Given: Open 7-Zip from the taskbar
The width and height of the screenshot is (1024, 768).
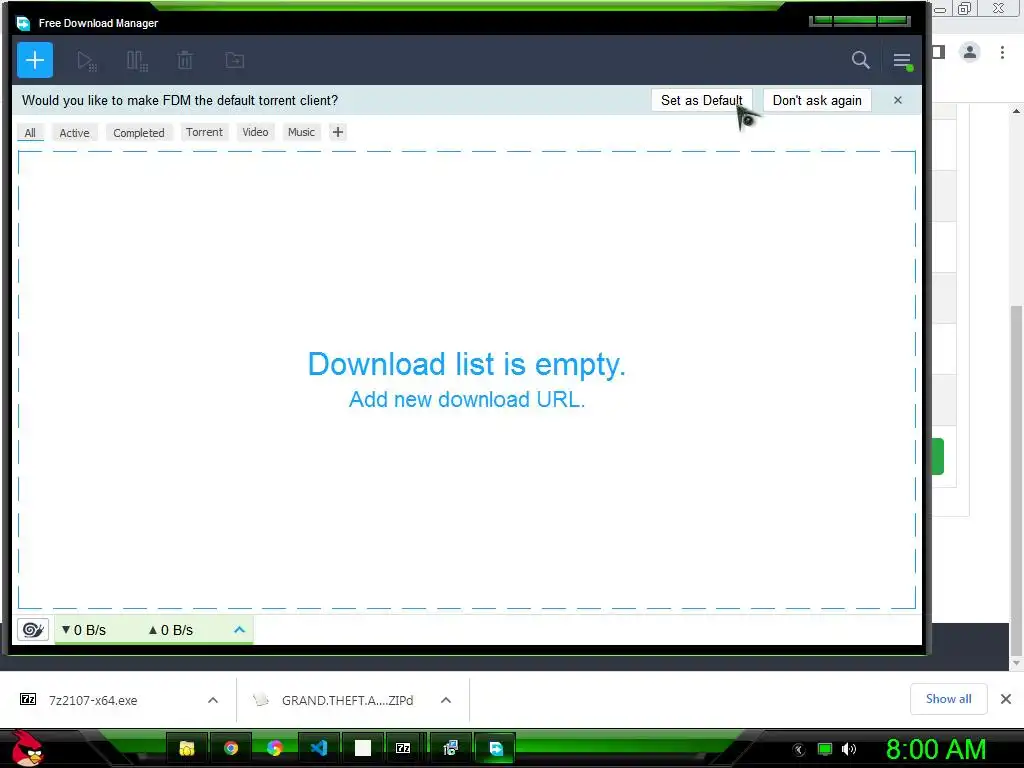Looking at the screenshot, I should point(403,748).
